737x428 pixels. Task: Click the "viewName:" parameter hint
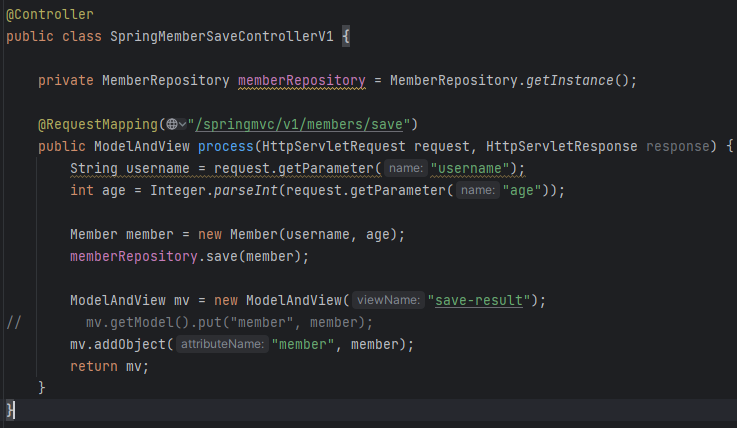[x=388, y=300]
